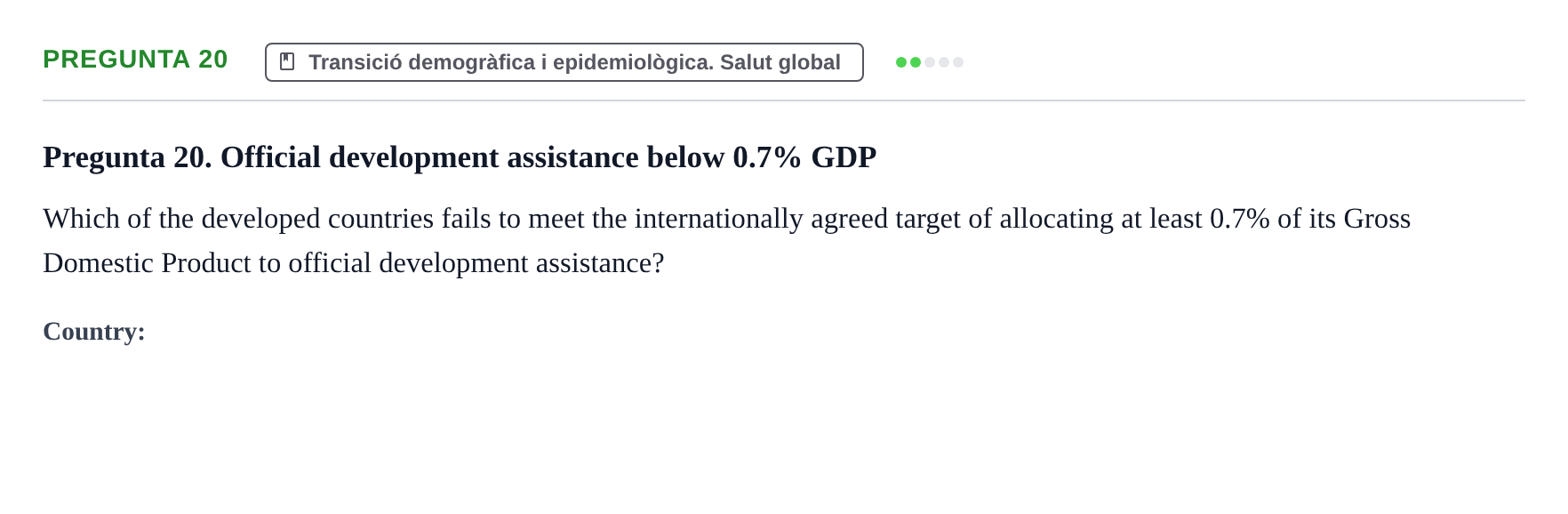Image resolution: width=1568 pixels, height=514 pixels.
Task: Click the bold Pregunta 20 question title
Action: coord(460,157)
